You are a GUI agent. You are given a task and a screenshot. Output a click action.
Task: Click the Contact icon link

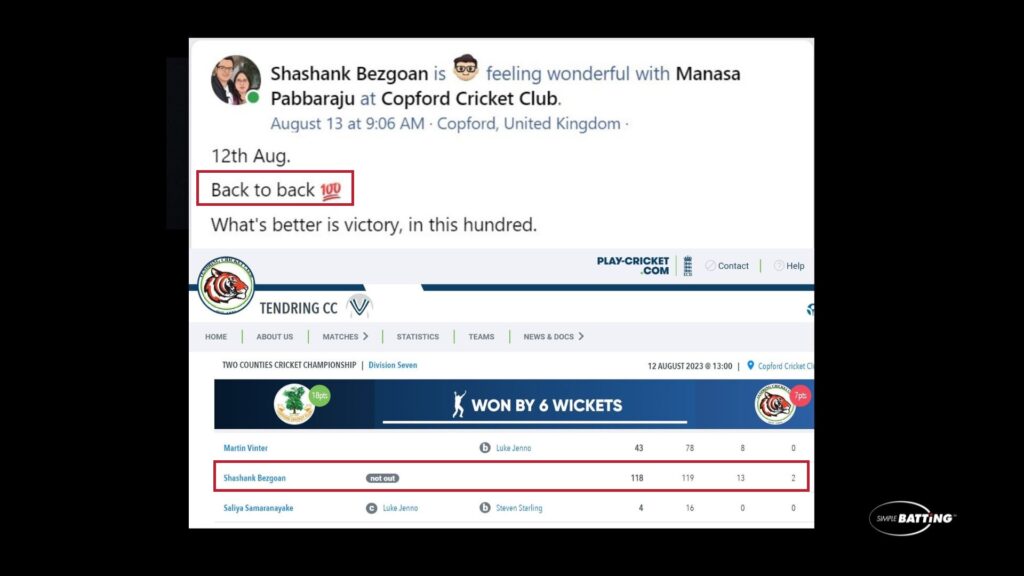711,266
